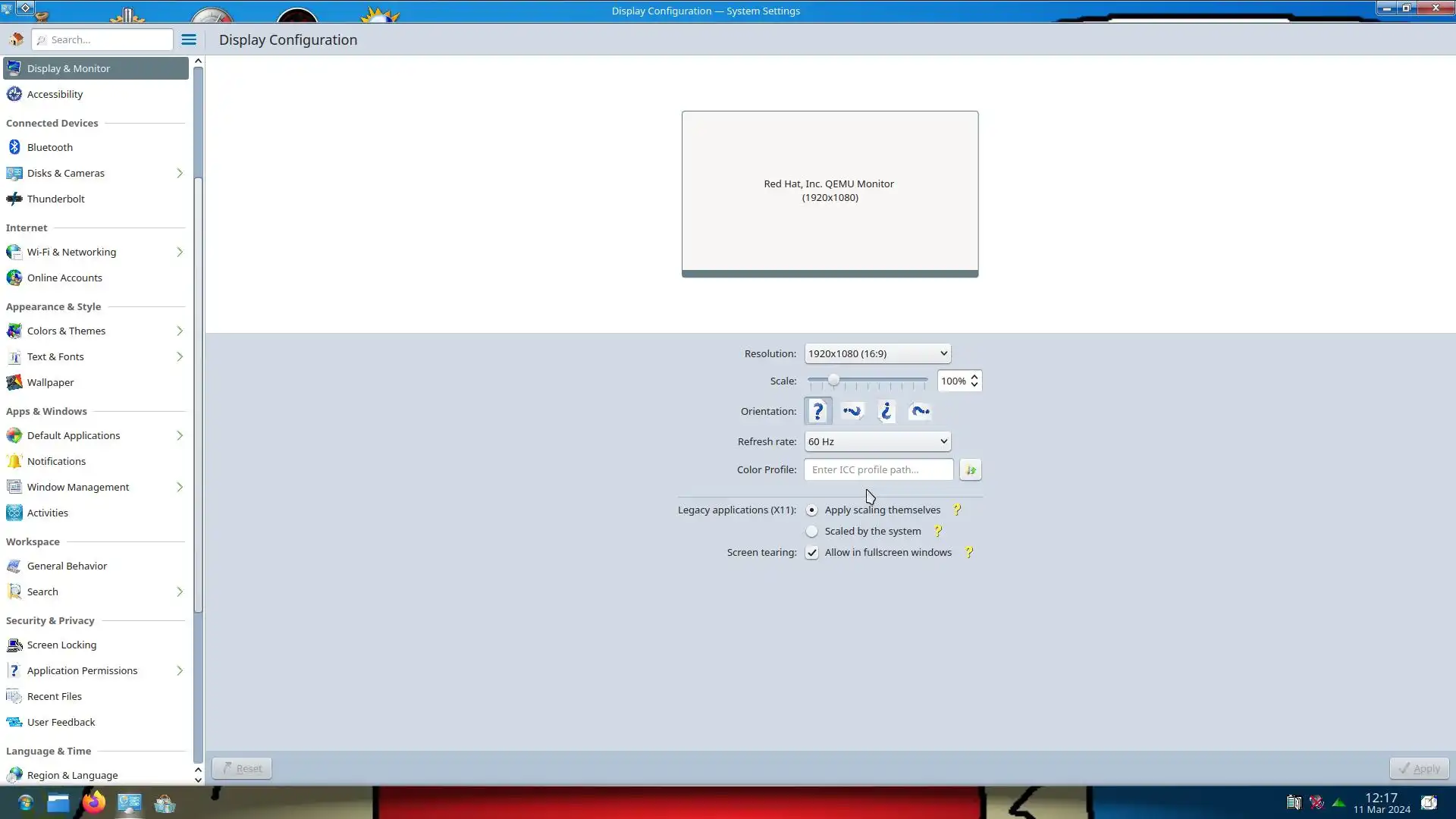Click help icon beside Allow in fullscreen windows
The image size is (1456, 819).
968,552
